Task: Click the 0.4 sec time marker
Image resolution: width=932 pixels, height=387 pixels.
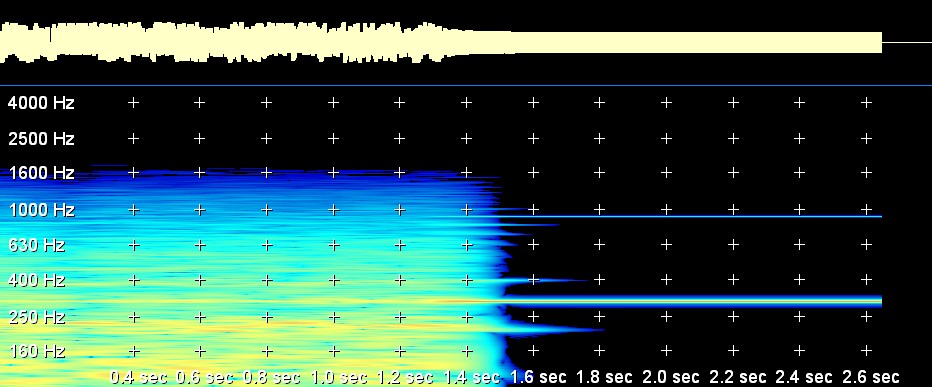Action: pyautogui.click(x=138, y=377)
